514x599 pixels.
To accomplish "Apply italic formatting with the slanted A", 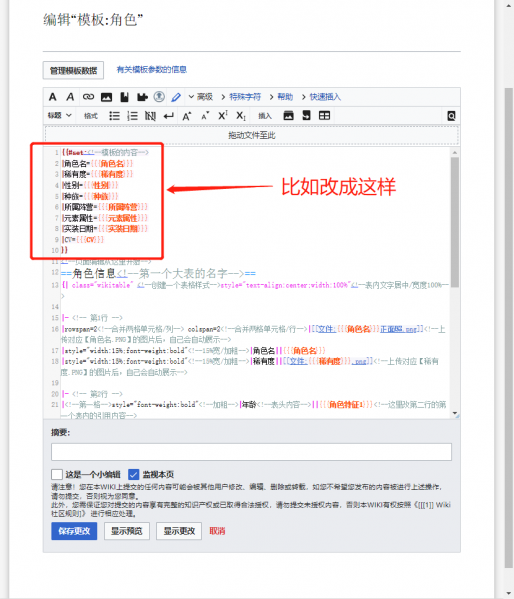I will pos(70,97).
